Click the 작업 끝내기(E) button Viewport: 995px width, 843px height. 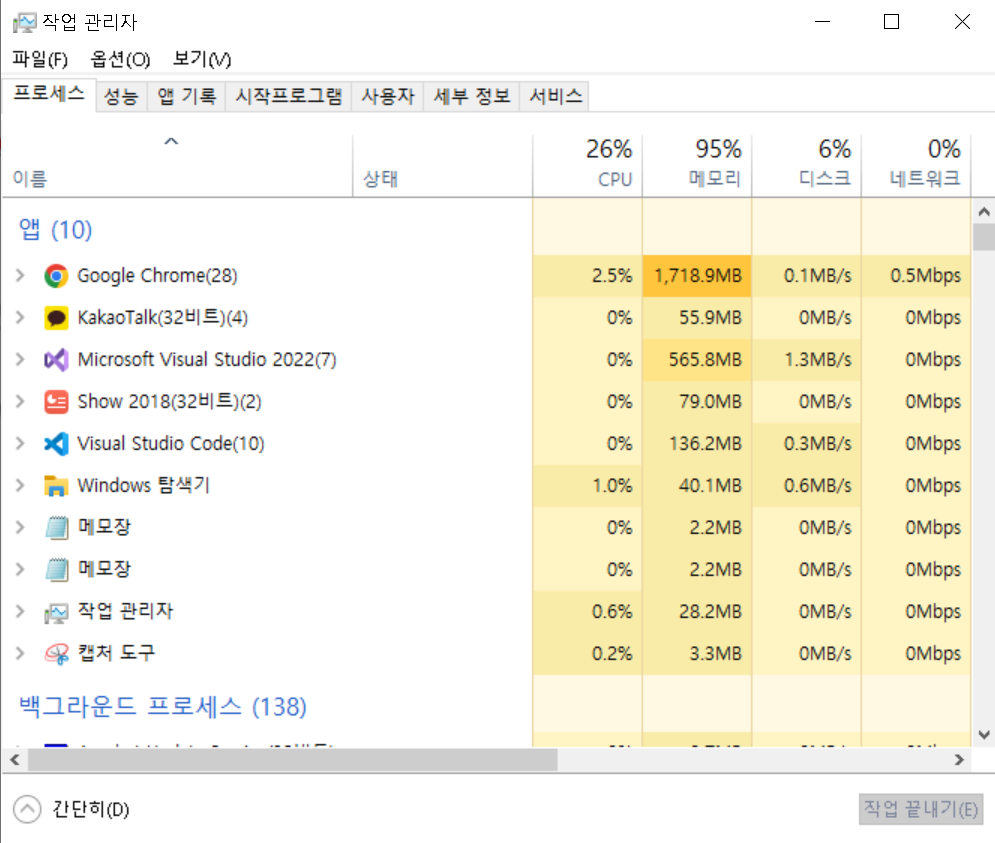[x=921, y=809]
